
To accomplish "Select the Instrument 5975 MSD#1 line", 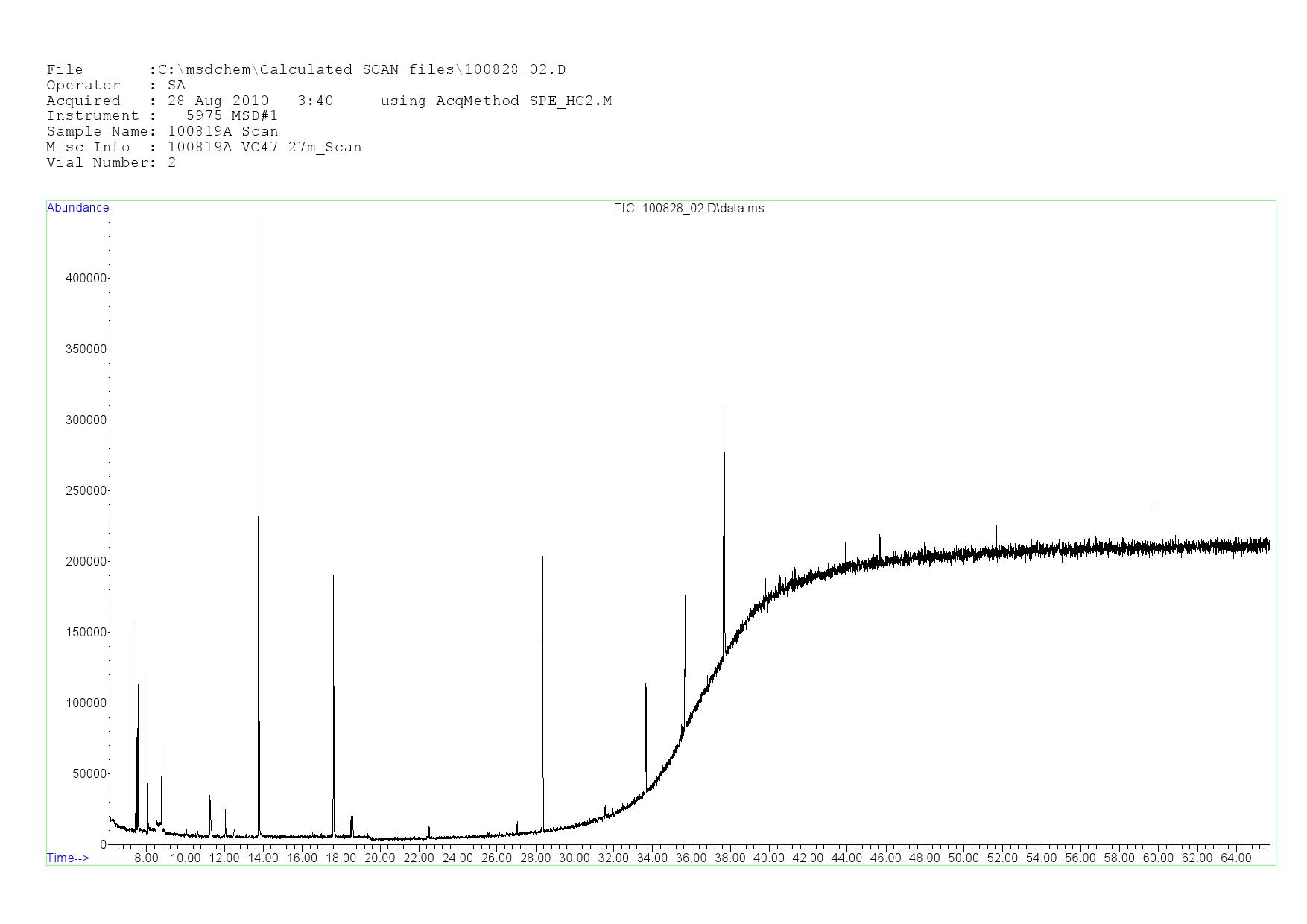I will tap(162, 115).
